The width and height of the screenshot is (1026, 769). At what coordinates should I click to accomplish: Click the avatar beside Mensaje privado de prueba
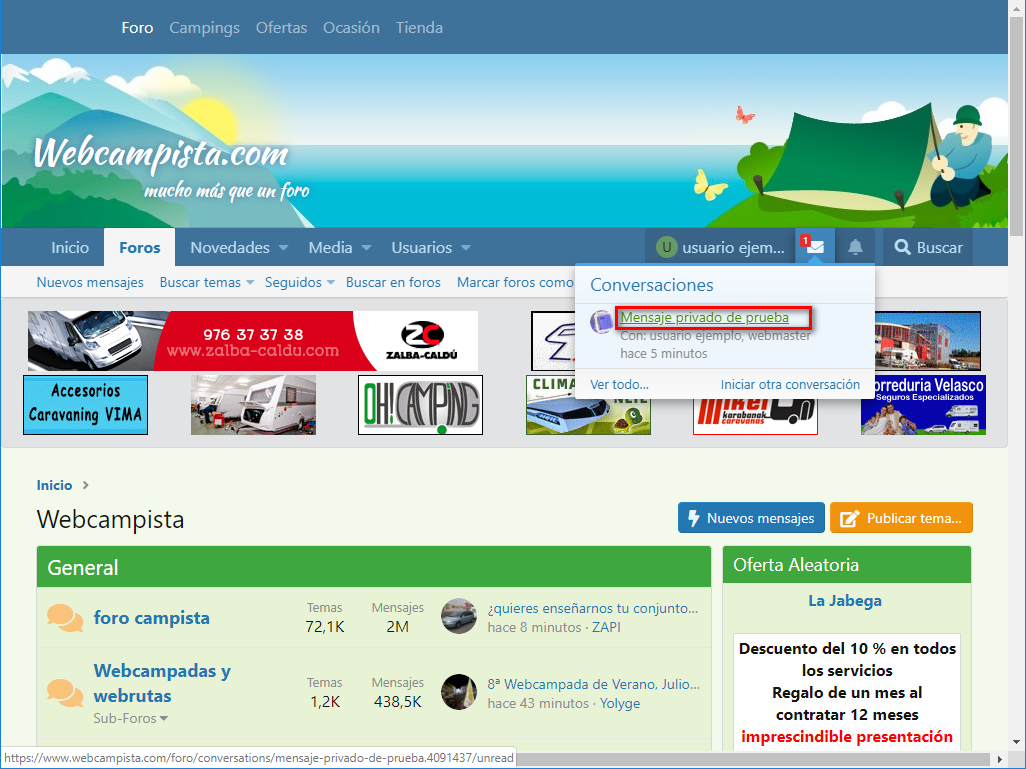(x=601, y=321)
